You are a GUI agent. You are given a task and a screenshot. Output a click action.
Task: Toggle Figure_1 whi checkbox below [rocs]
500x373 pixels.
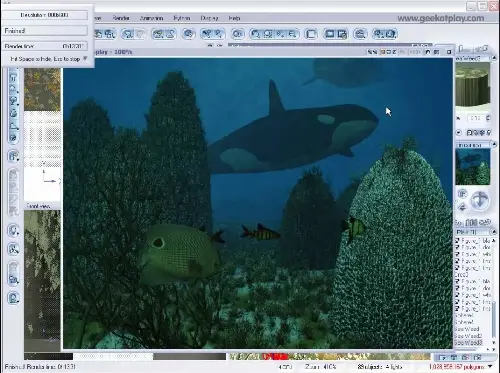click(457, 295)
